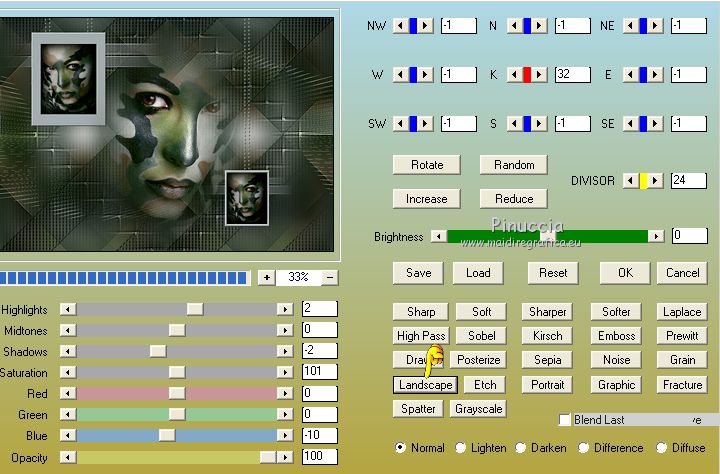Apply the Grain preset
720x474 pixels.
682,360
